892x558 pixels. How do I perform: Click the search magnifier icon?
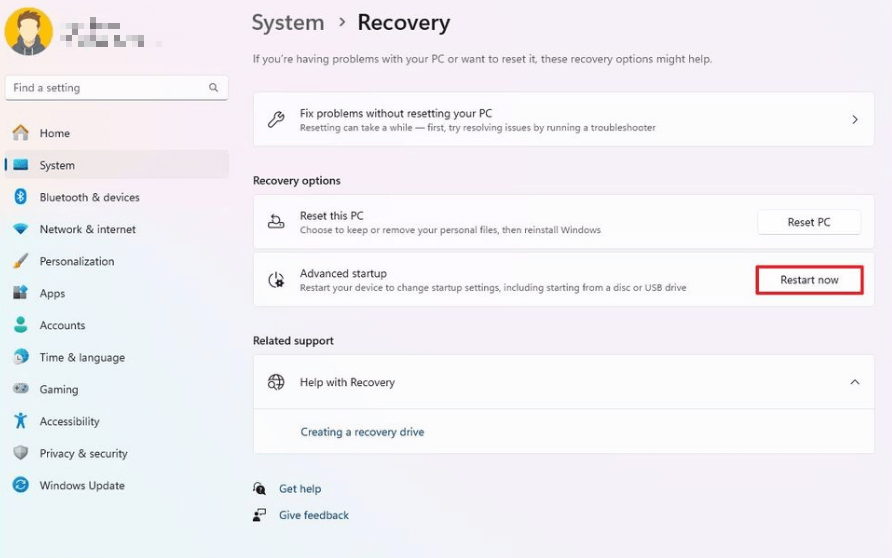(x=213, y=88)
